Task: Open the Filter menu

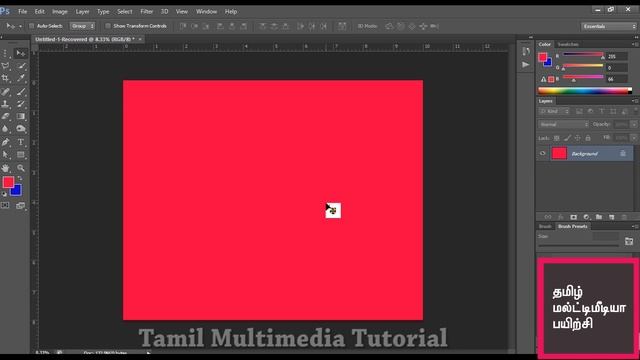Action: click(x=147, y=12)
